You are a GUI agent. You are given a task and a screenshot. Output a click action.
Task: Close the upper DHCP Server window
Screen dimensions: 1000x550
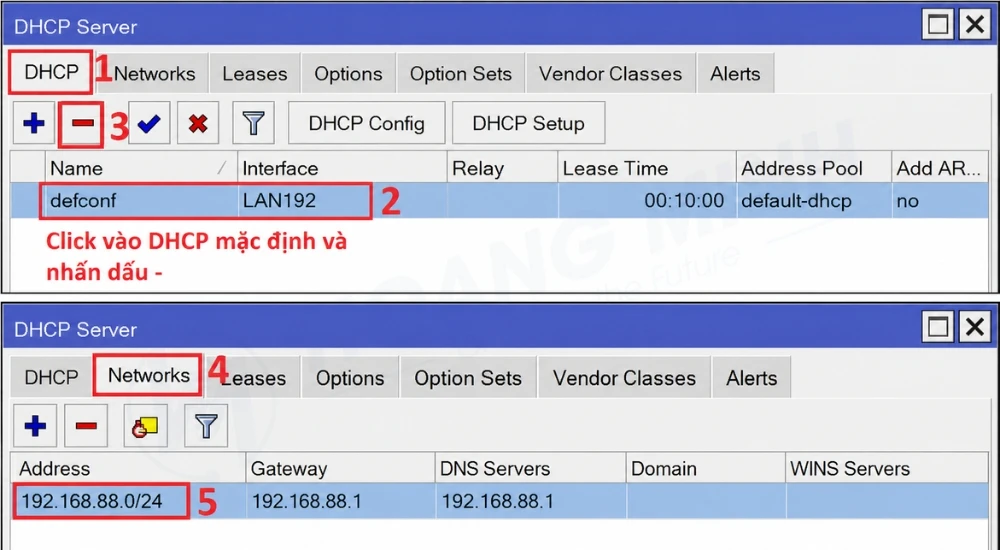point(975,25)
